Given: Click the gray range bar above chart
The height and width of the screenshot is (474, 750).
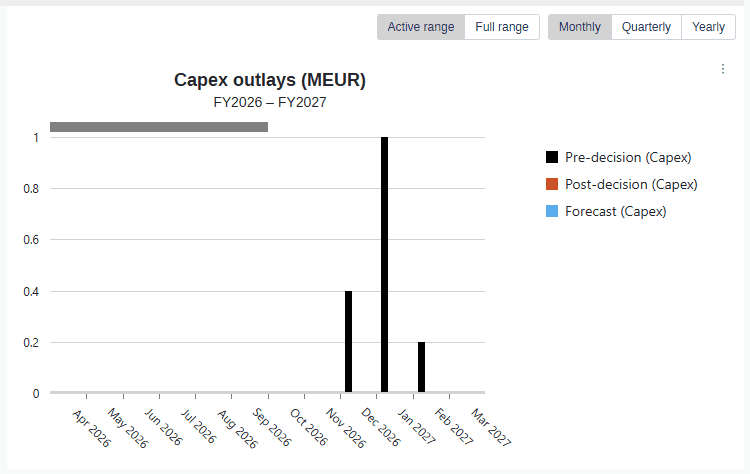Looking at the screenshot, I should click(159, 127).
